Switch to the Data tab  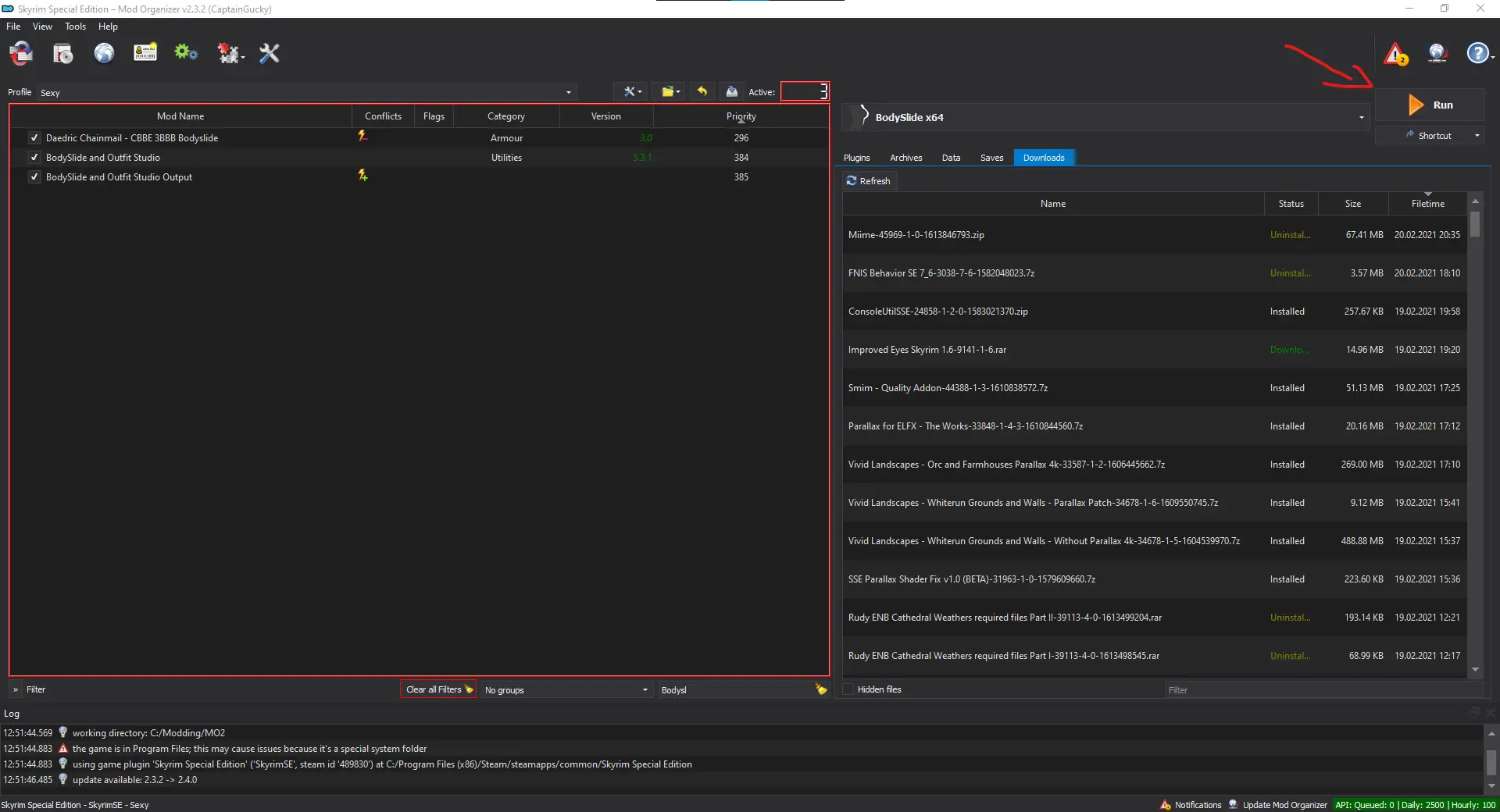click(951, 158)
